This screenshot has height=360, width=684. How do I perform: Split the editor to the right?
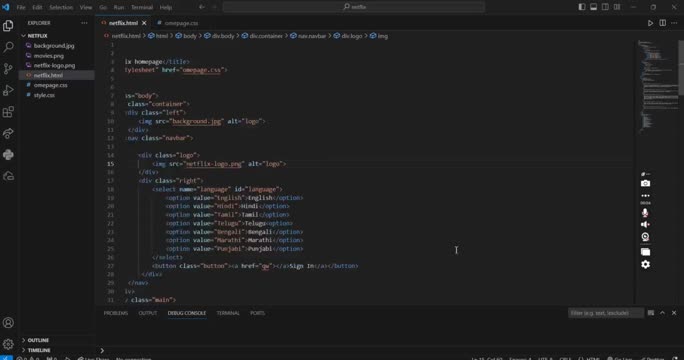[662, 23]
